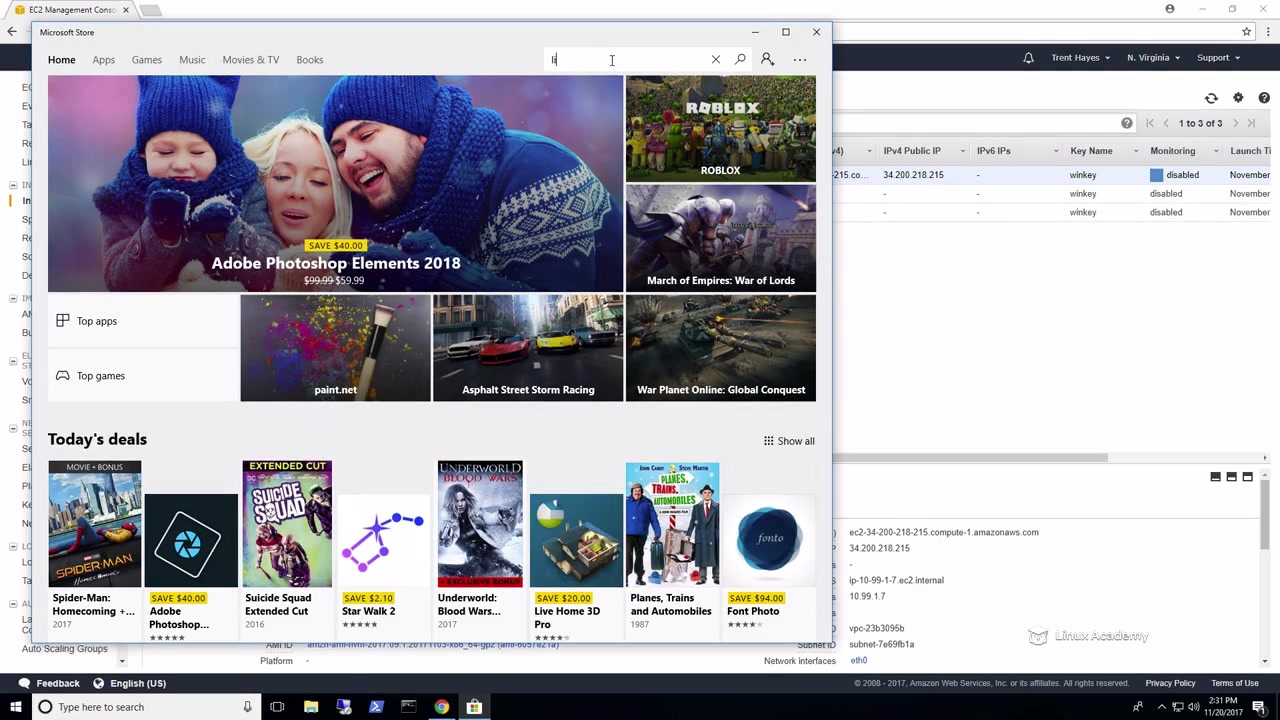The width and height of the screenshot is (1280, 720).
Task: Go to the Movies & TV tab
Action: [250, 59]
